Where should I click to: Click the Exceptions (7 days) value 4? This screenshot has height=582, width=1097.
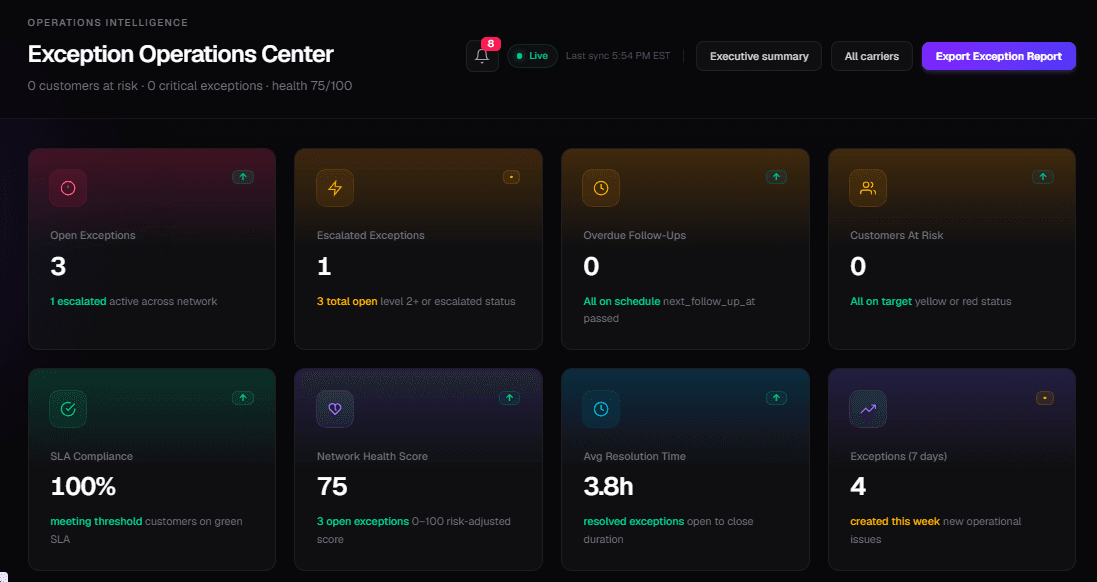click(858, 487)
